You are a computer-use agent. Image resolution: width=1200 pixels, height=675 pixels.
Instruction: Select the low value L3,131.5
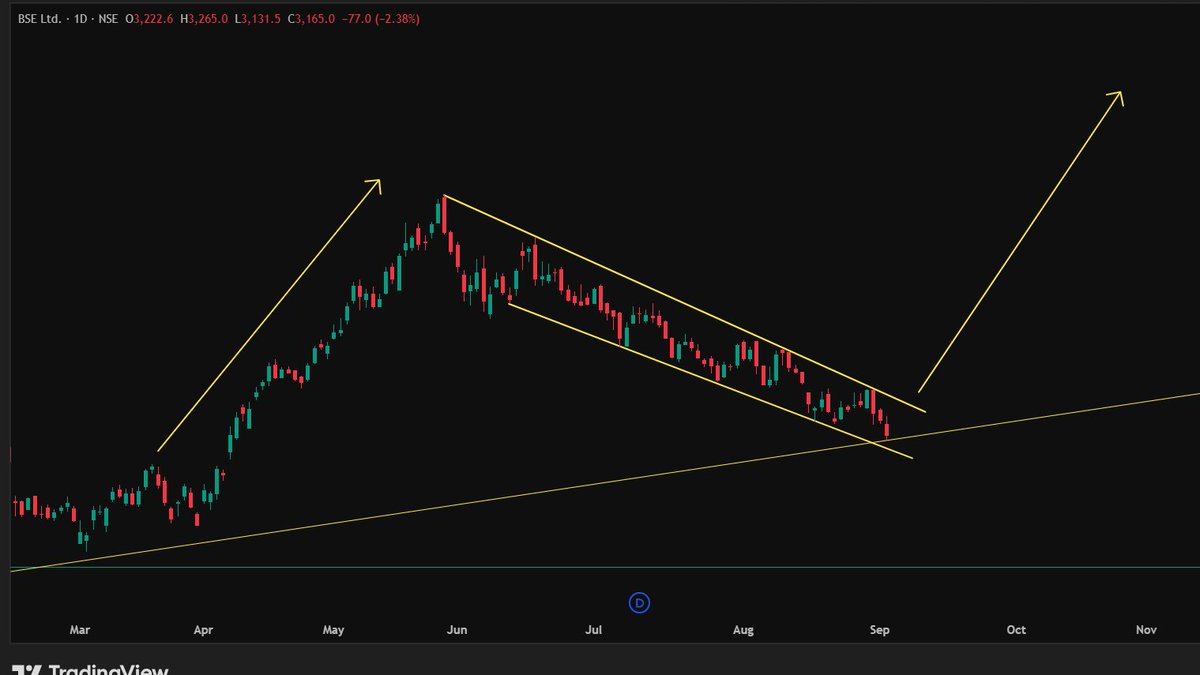coord(258,18)
